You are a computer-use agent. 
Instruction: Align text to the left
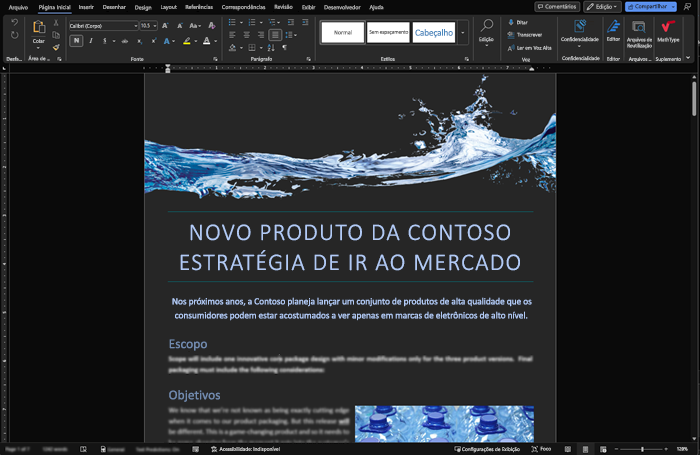point(232,35)
